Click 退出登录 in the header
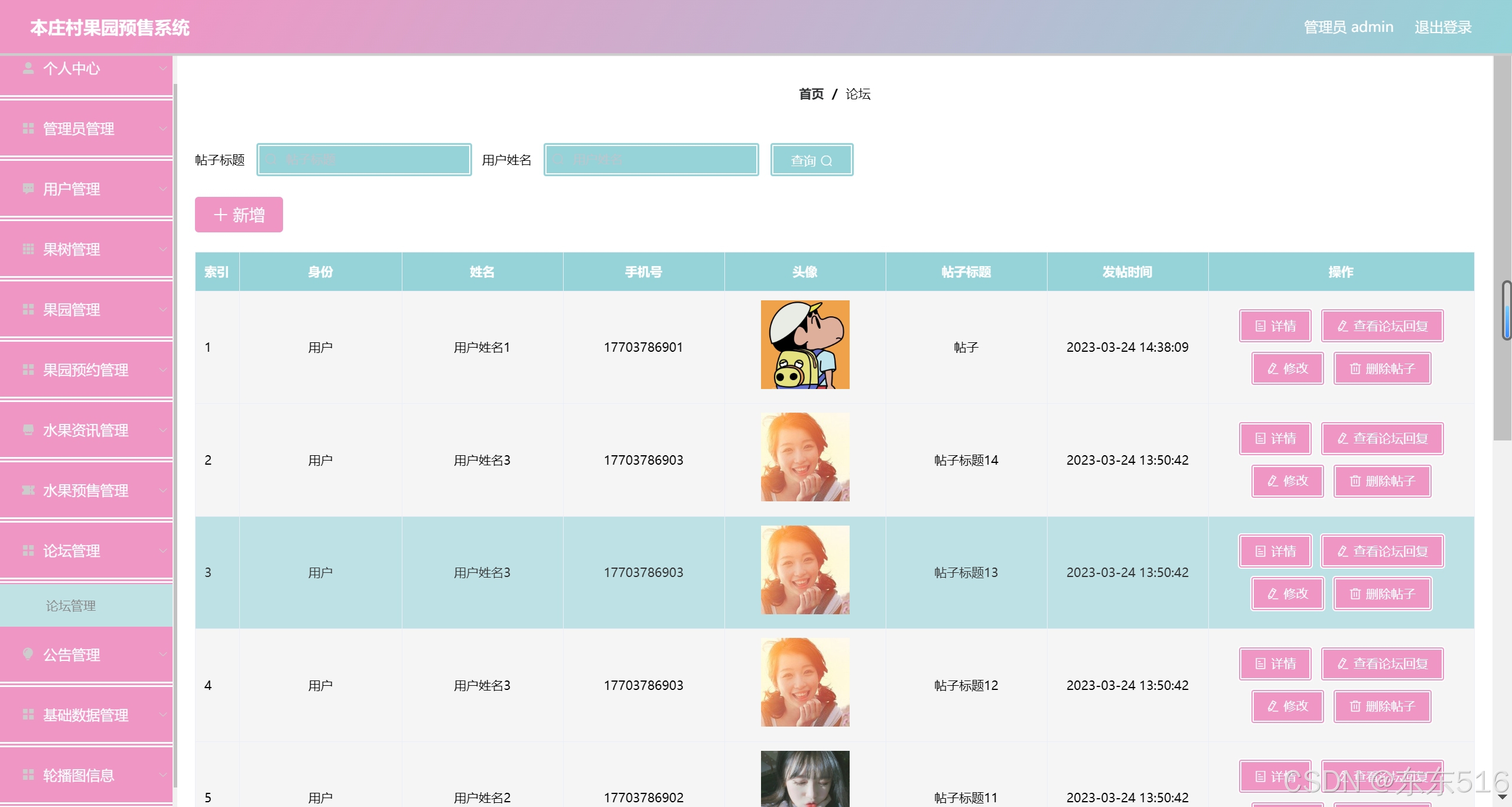Image resolution: width=1512 pixels, height=807 pixels. [x=1442, y=27]
